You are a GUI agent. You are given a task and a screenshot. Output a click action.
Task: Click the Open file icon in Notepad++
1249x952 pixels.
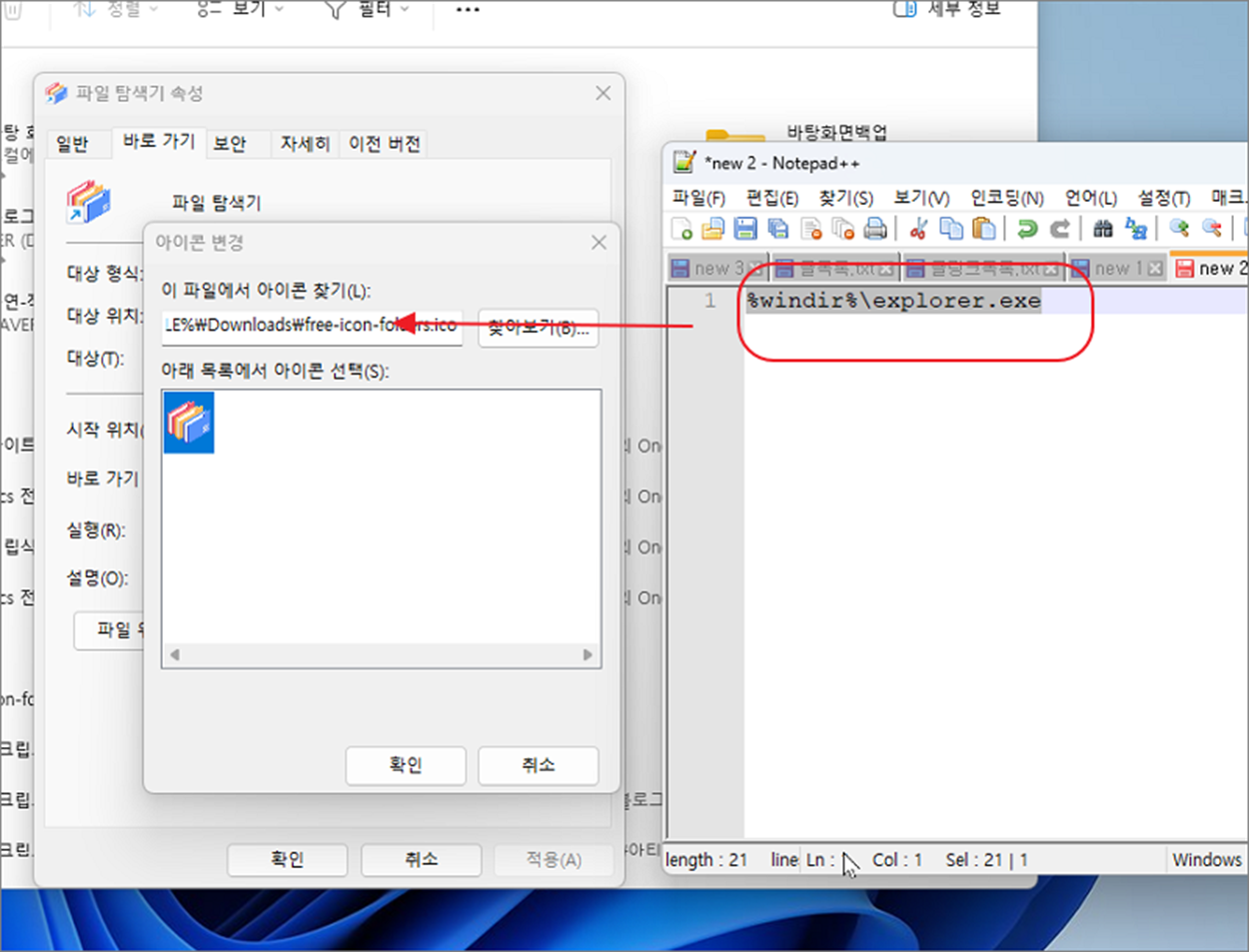point(712,229)
